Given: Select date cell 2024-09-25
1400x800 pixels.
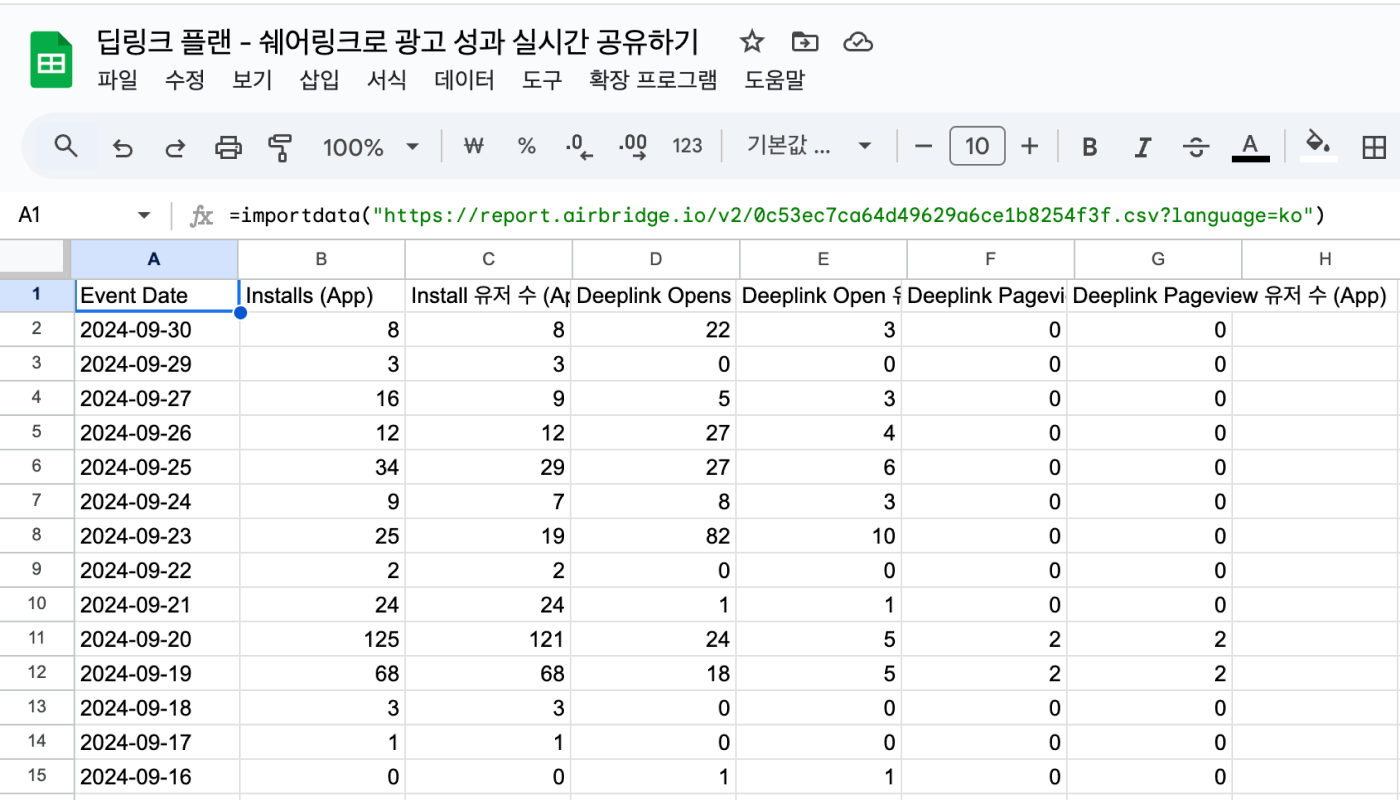Looking at the screenshot, I should click(156, 467).
